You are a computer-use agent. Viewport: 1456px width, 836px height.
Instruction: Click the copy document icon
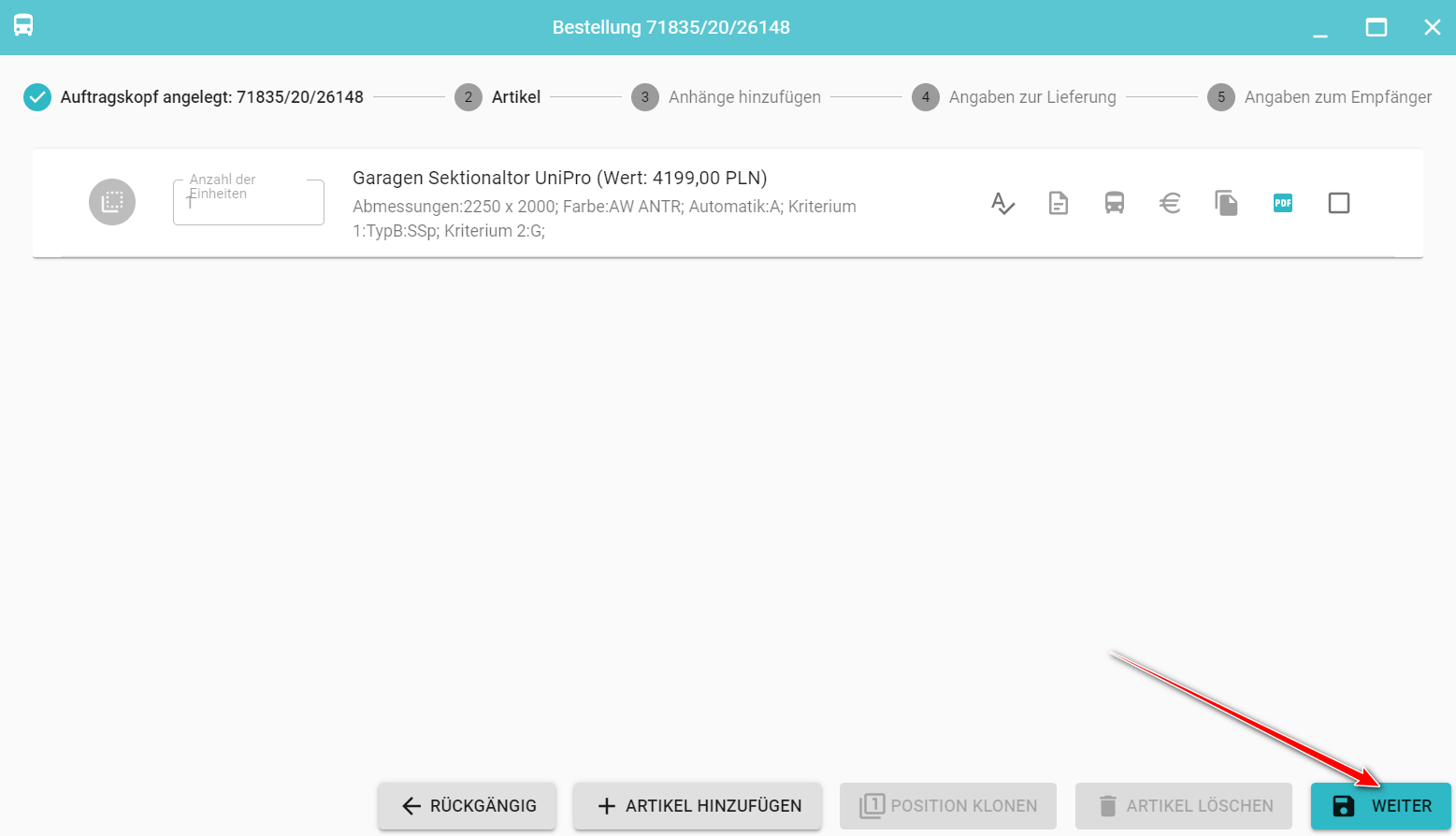point(1226,203)
